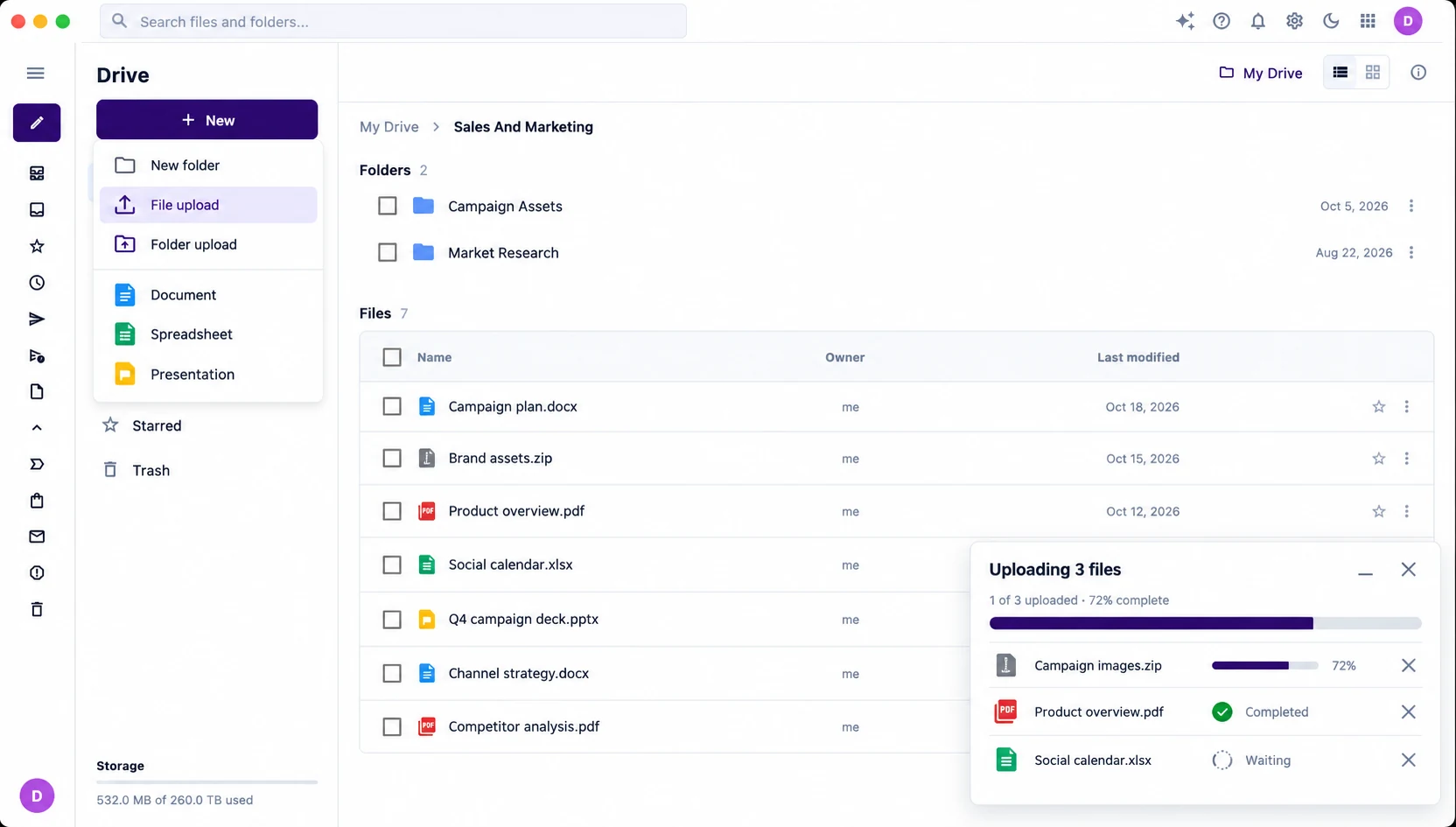
Task: Click the New button
Action: click(207, 120)
